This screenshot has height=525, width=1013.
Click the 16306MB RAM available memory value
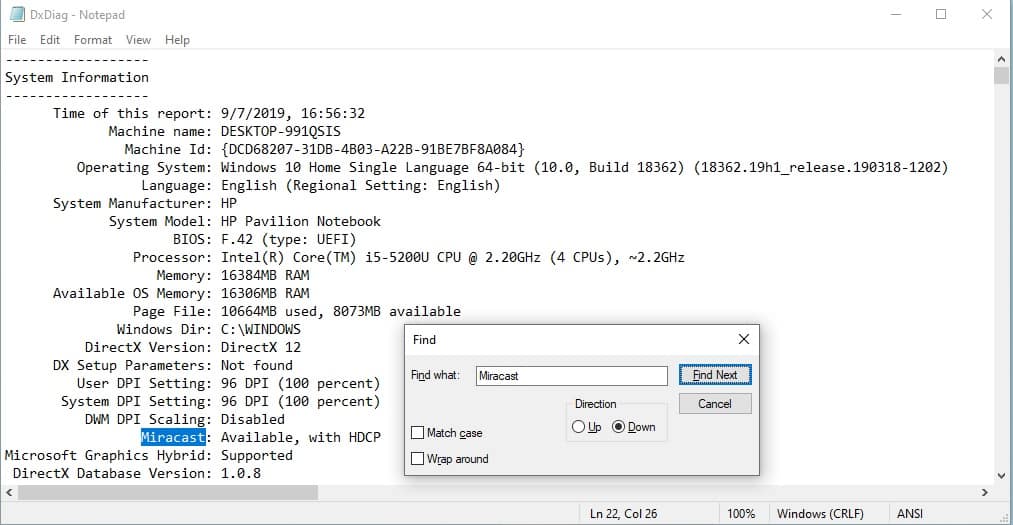point(265,293)
